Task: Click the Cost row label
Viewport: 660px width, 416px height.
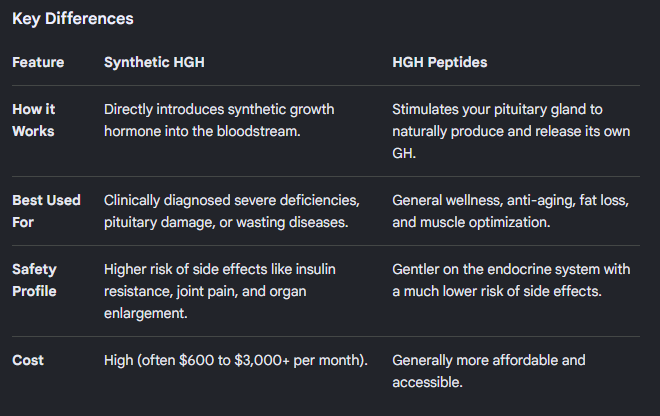Action: (x=28, y=360)
